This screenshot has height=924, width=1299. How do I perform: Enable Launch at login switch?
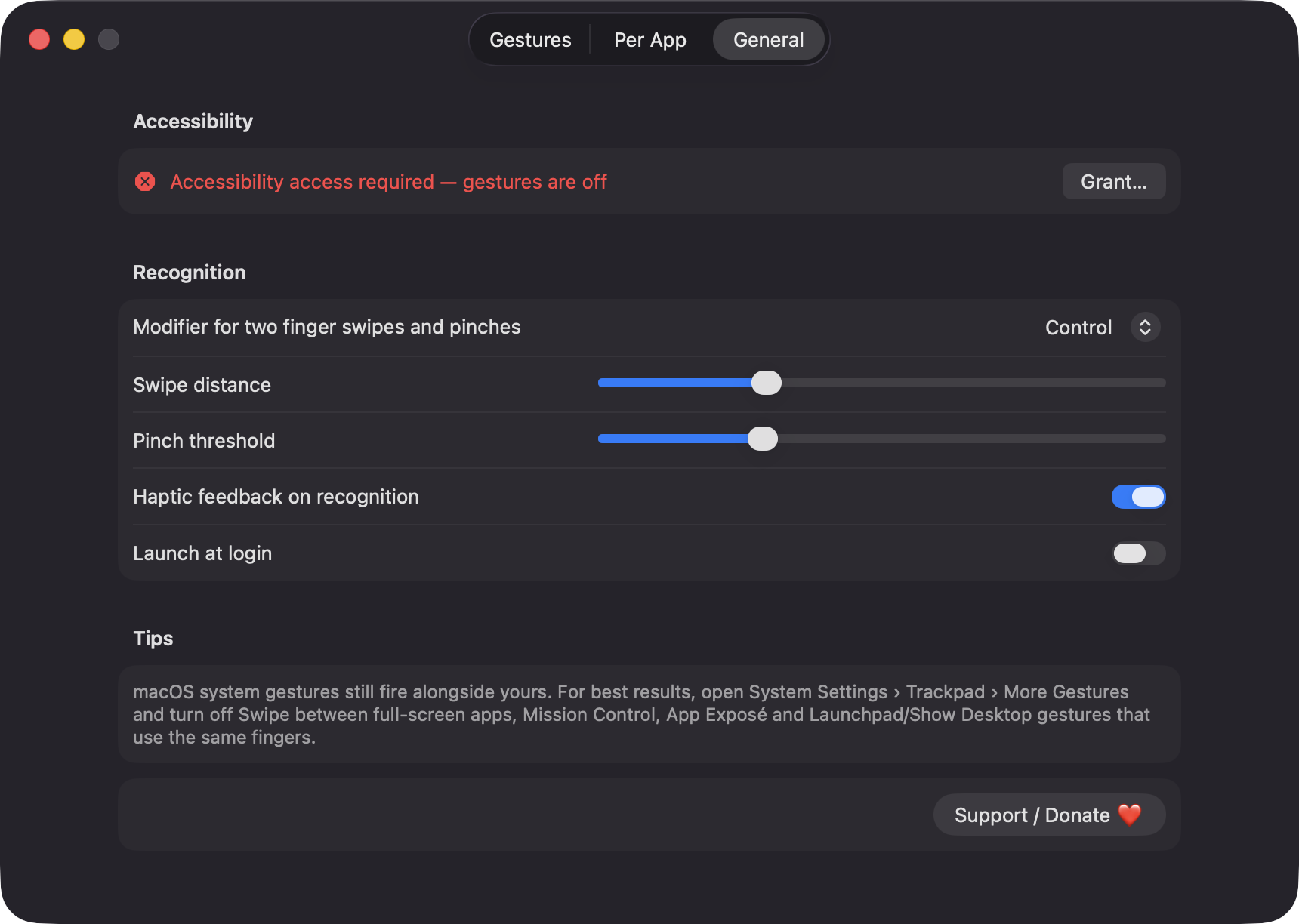[1138, 553]
